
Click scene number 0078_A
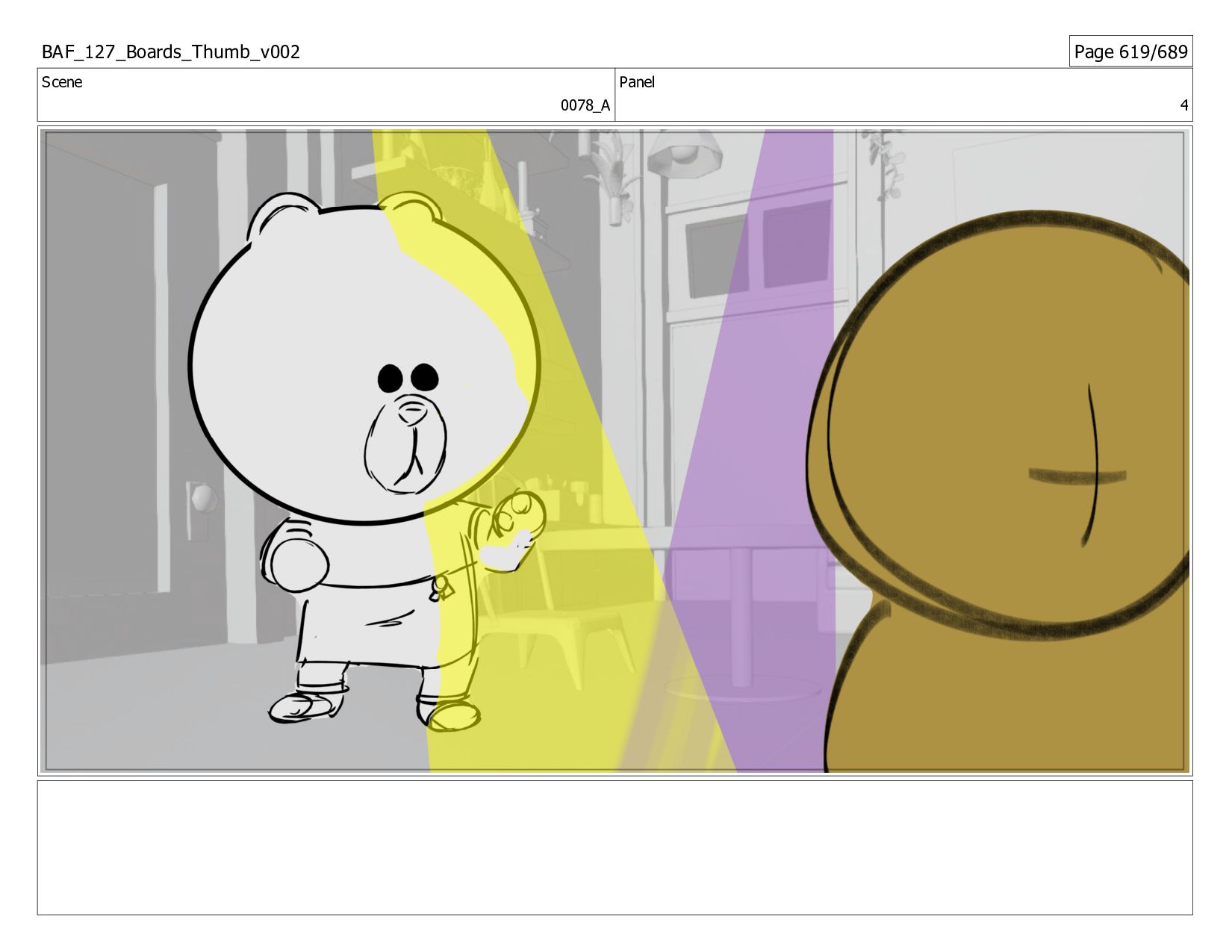tap(585, 105)
